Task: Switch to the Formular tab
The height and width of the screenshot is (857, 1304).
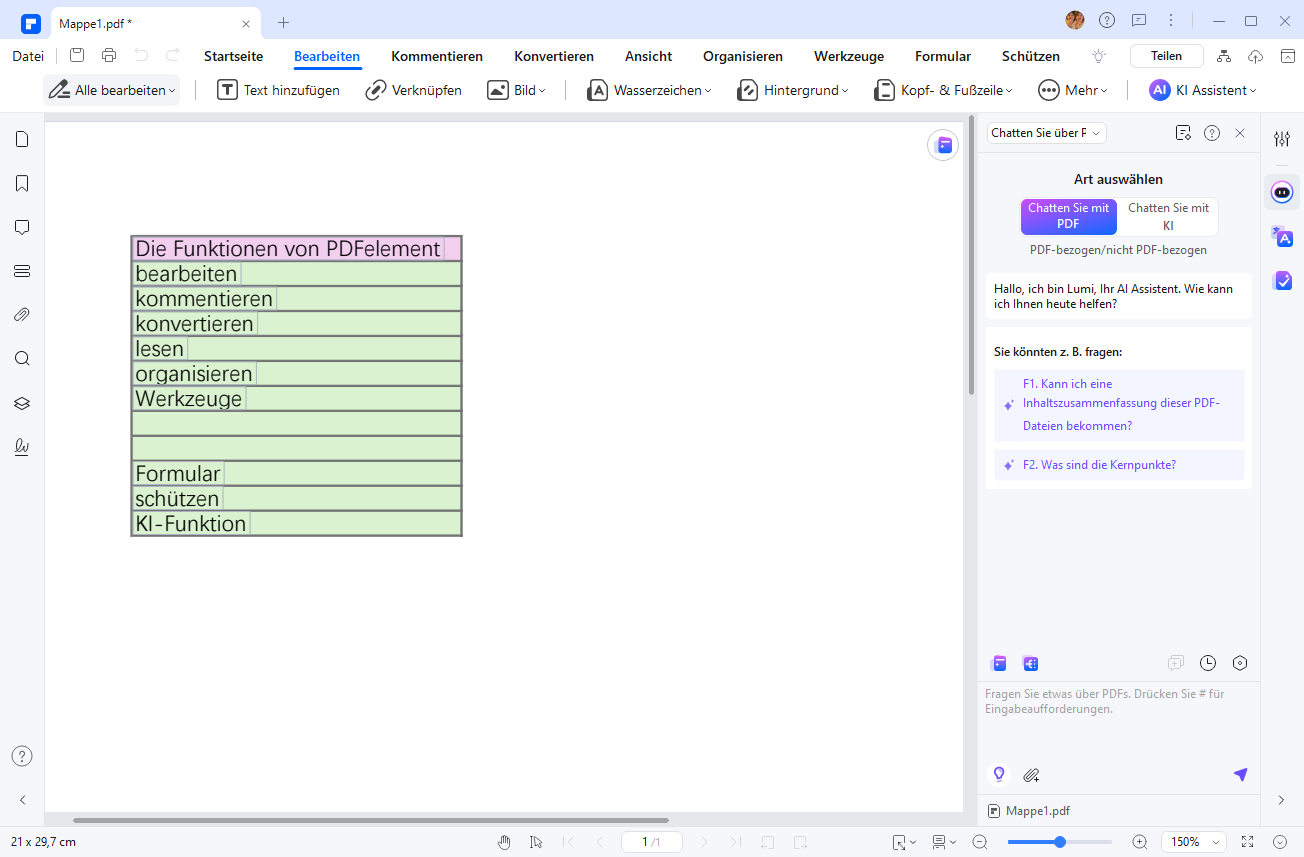Action: point(943,56)
